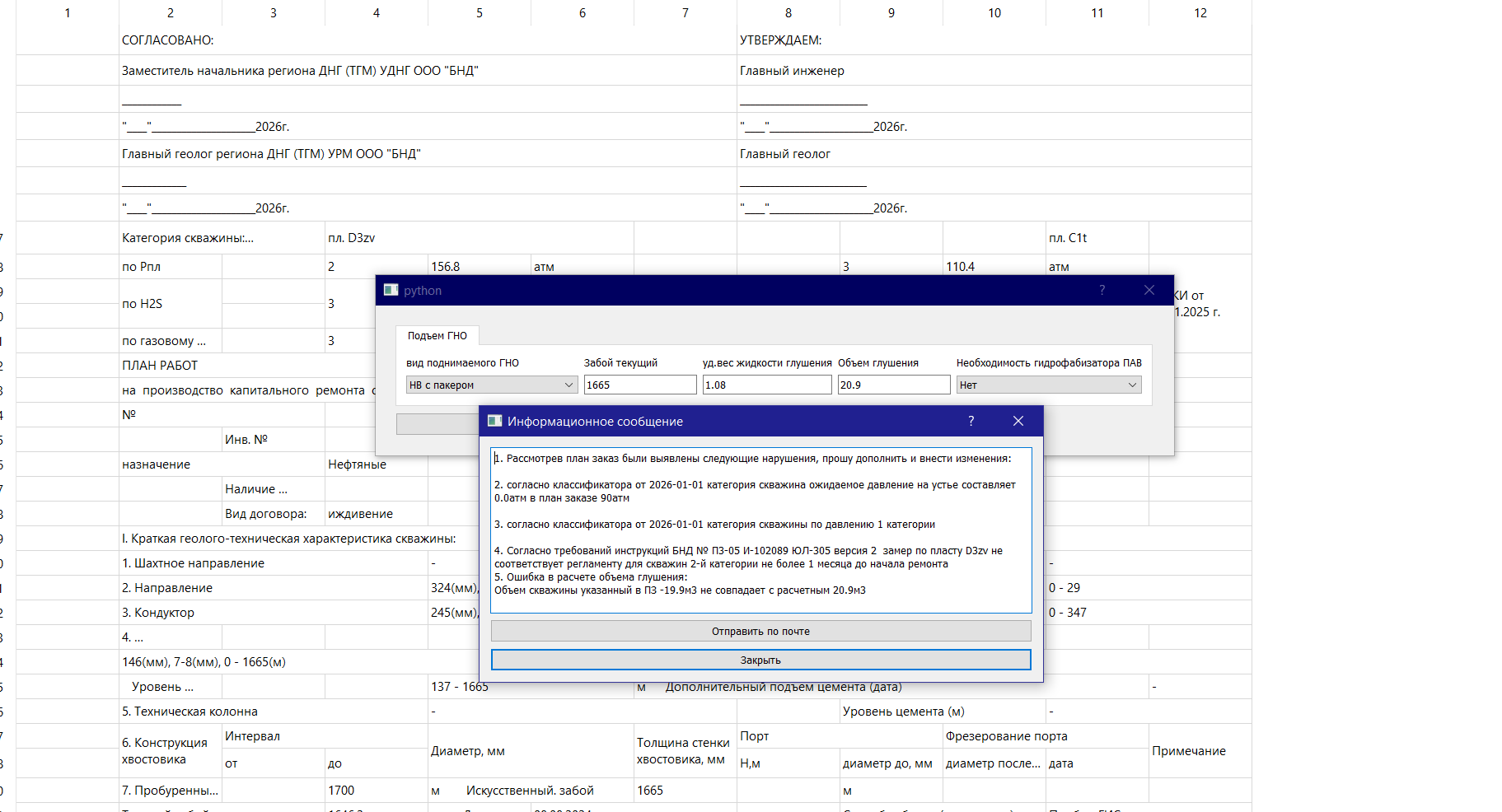Click the help question mark in python window
The image size is (1502, 812).
coord(1102,290)
